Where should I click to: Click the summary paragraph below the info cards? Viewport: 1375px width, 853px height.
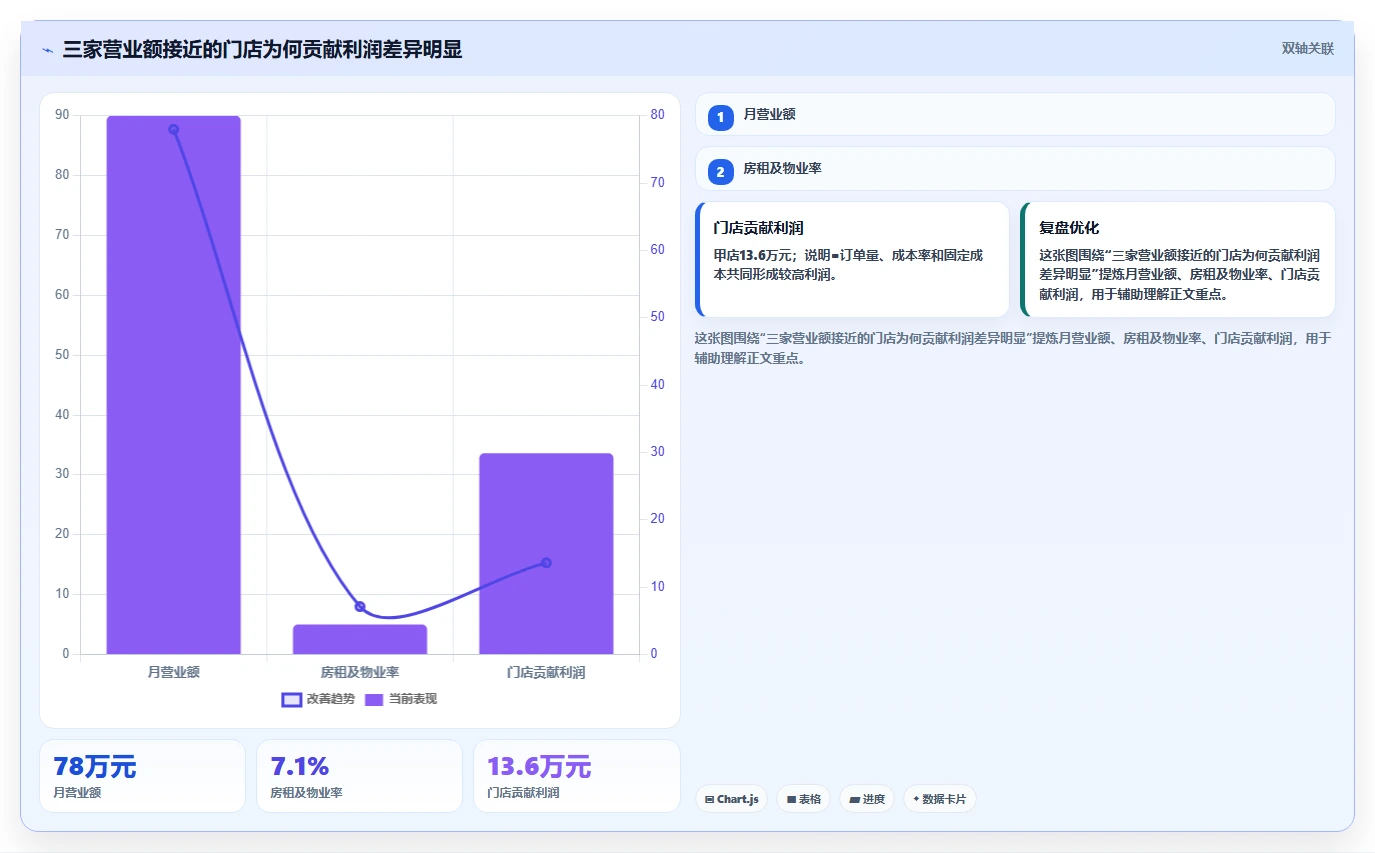point(1013,348)
